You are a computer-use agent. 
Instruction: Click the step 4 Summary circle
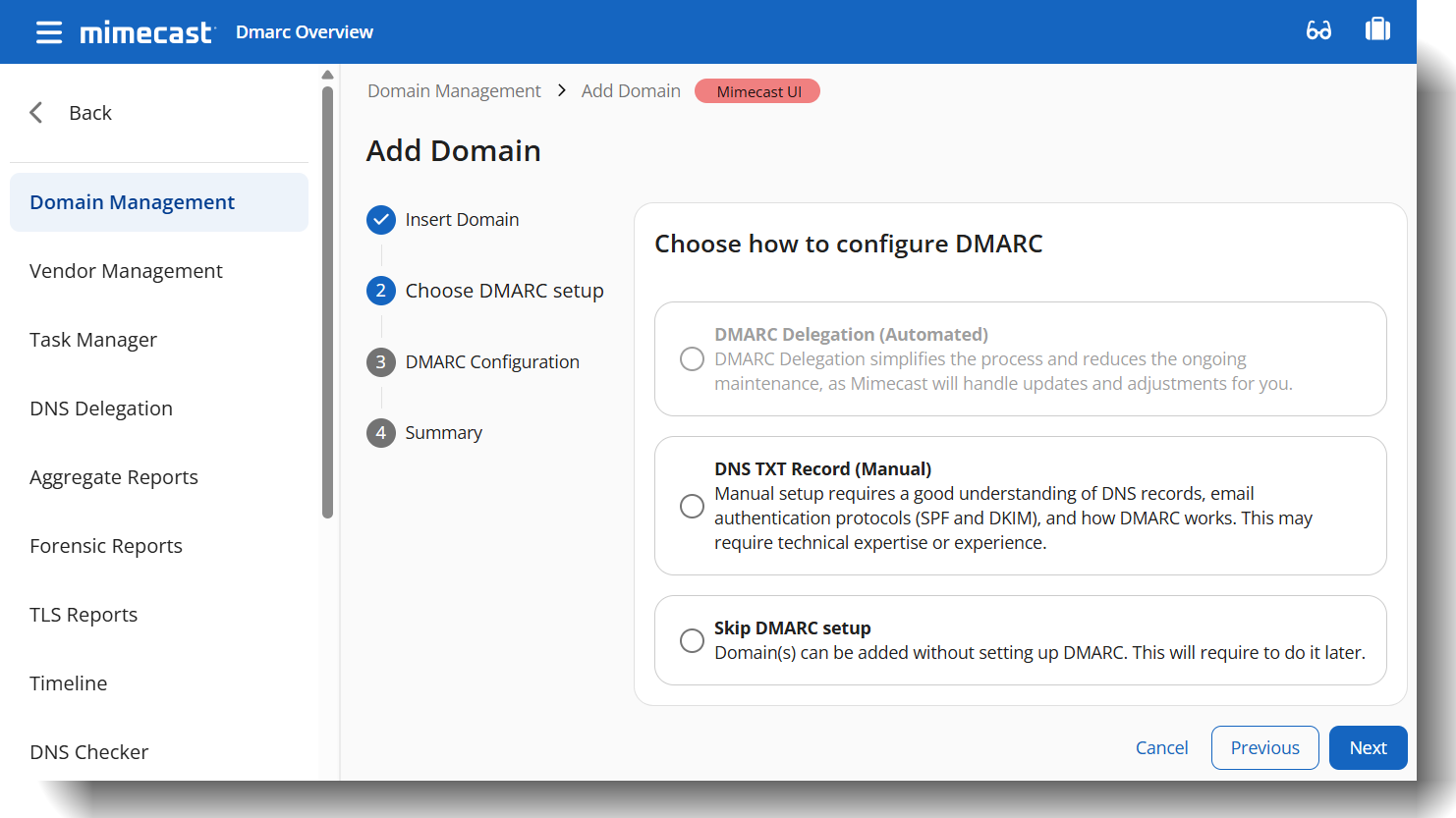pyautogui.click(x=381, y=433)
